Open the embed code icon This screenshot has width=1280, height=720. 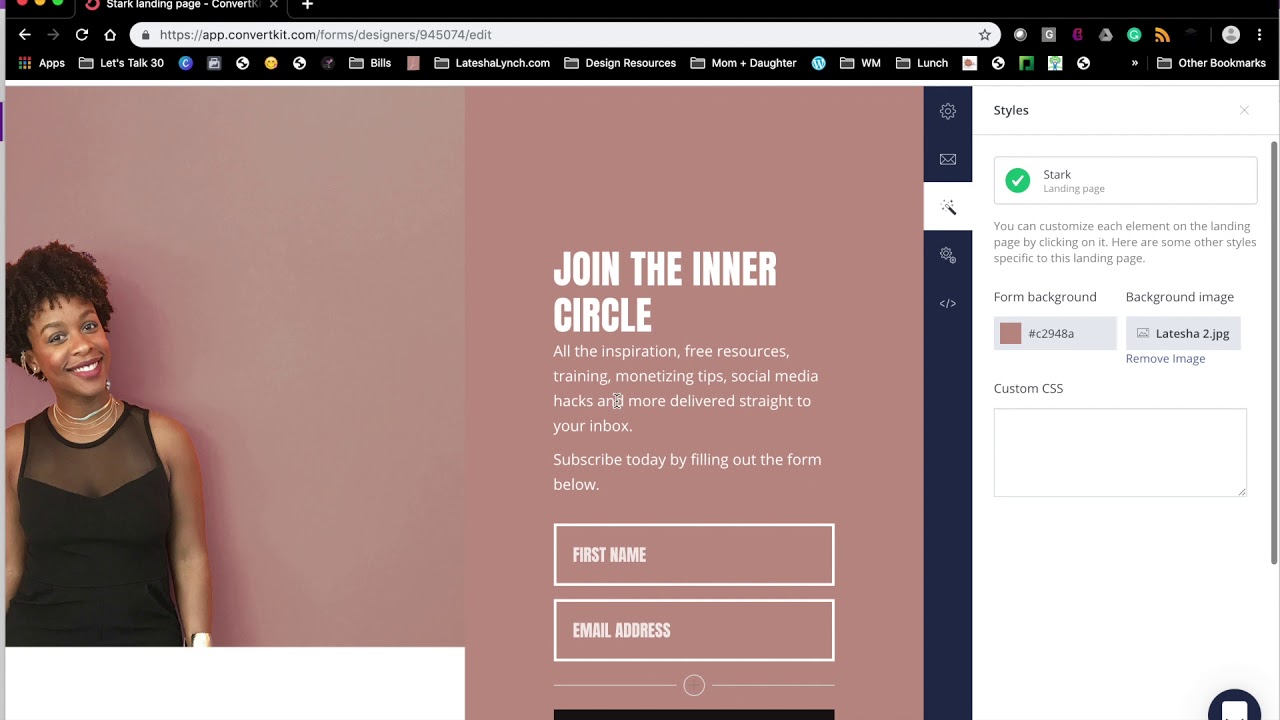coord(948,303)
